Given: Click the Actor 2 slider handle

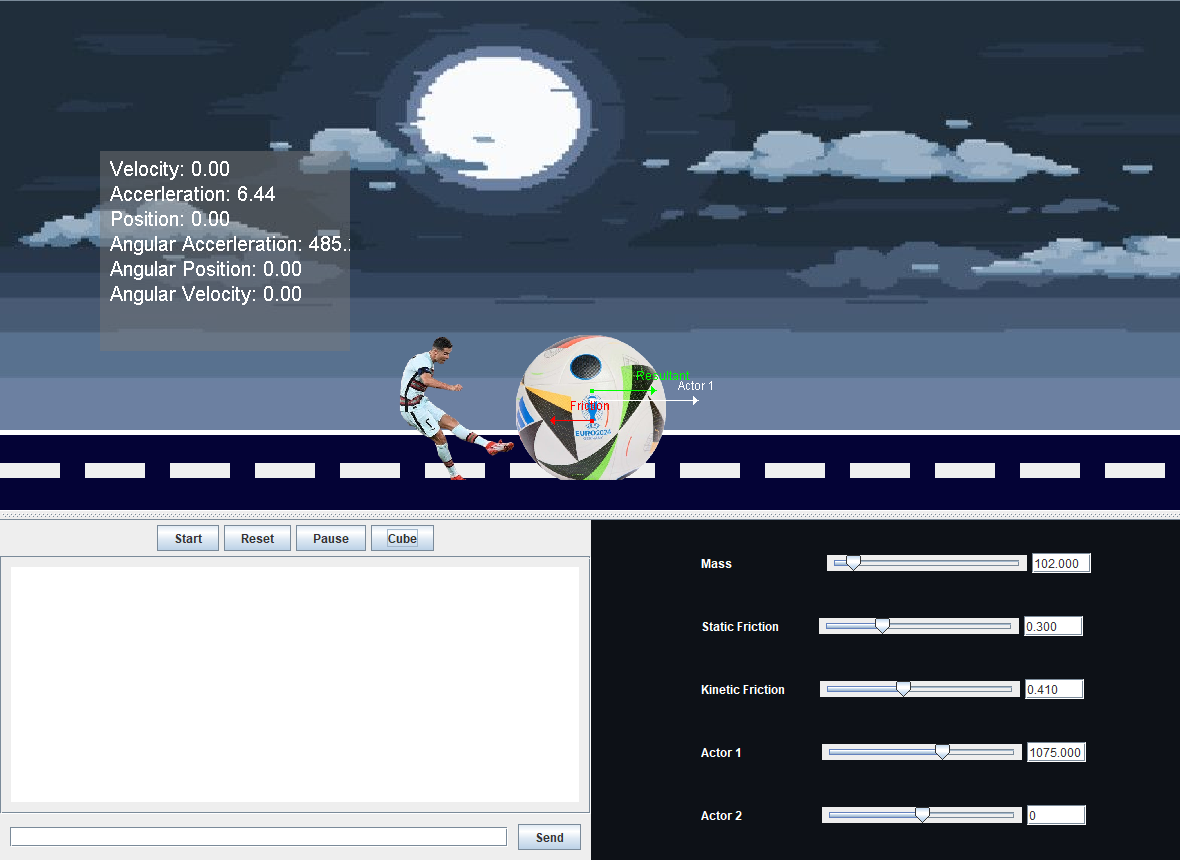Looking at the screenshot, I should (922, 815).
